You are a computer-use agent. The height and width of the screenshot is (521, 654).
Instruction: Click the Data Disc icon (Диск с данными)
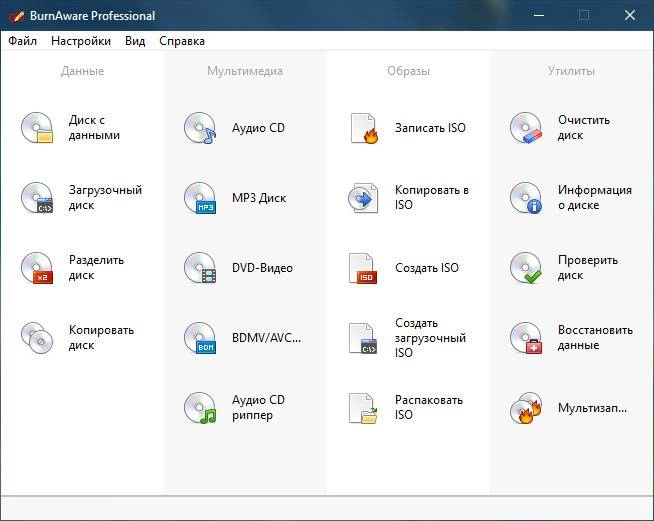click(x=37, y=128)
